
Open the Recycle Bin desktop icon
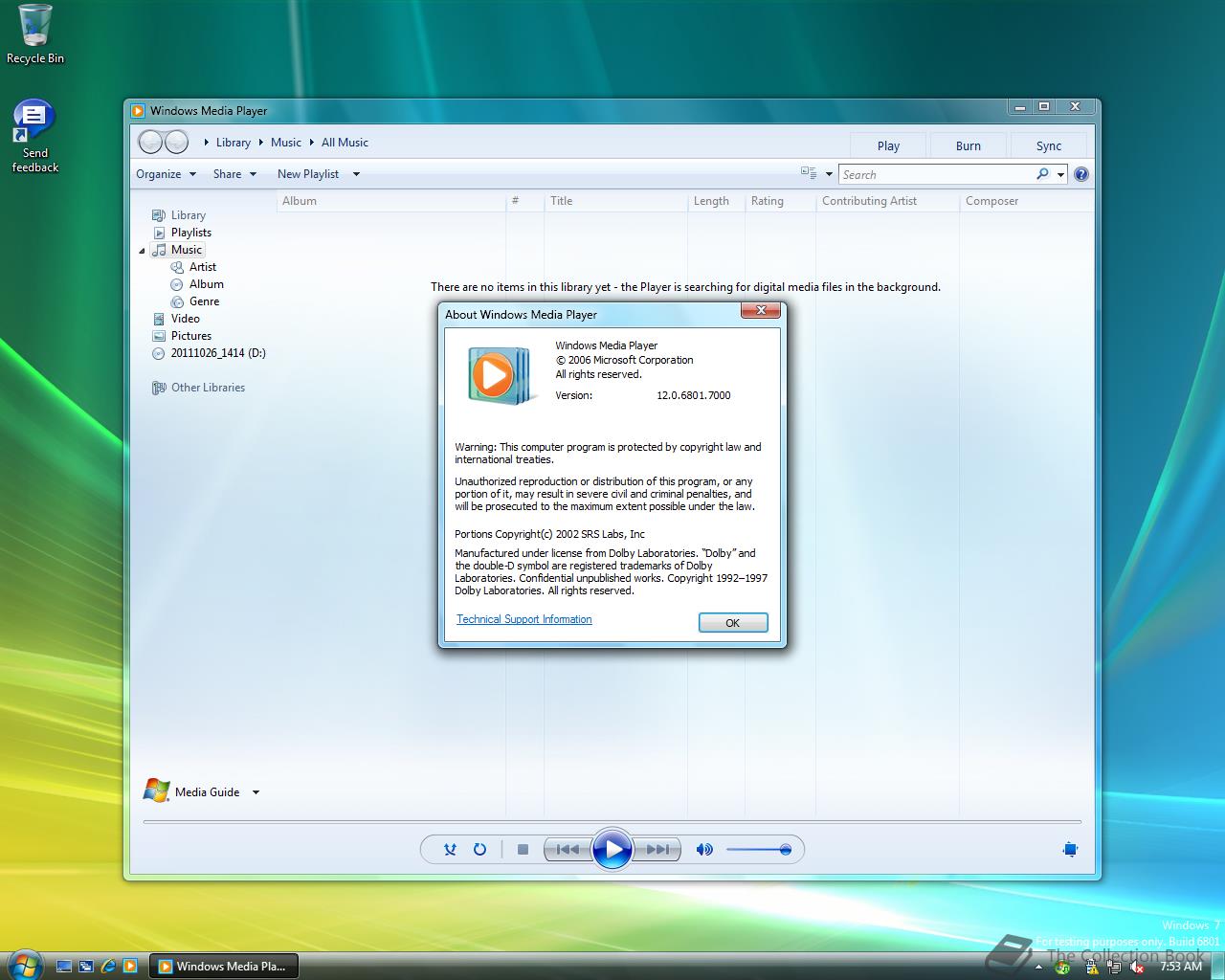click(x=35, y=34)
